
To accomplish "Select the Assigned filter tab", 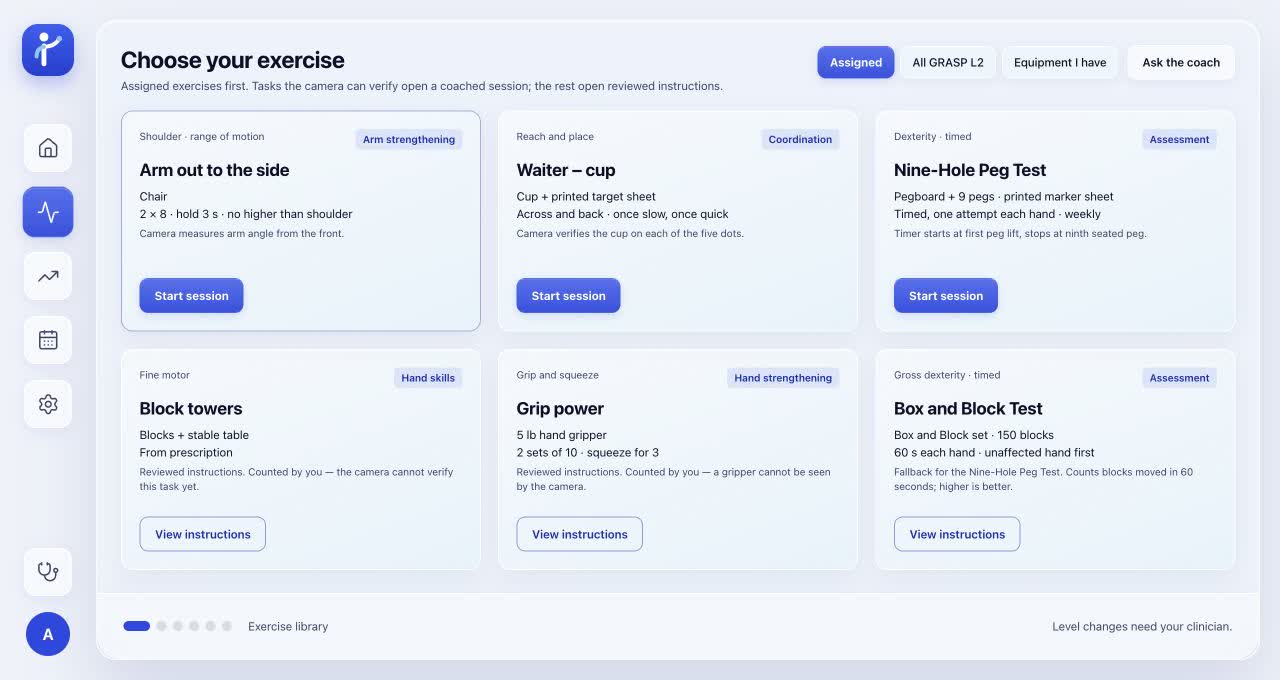I will (x=856, y=62).
